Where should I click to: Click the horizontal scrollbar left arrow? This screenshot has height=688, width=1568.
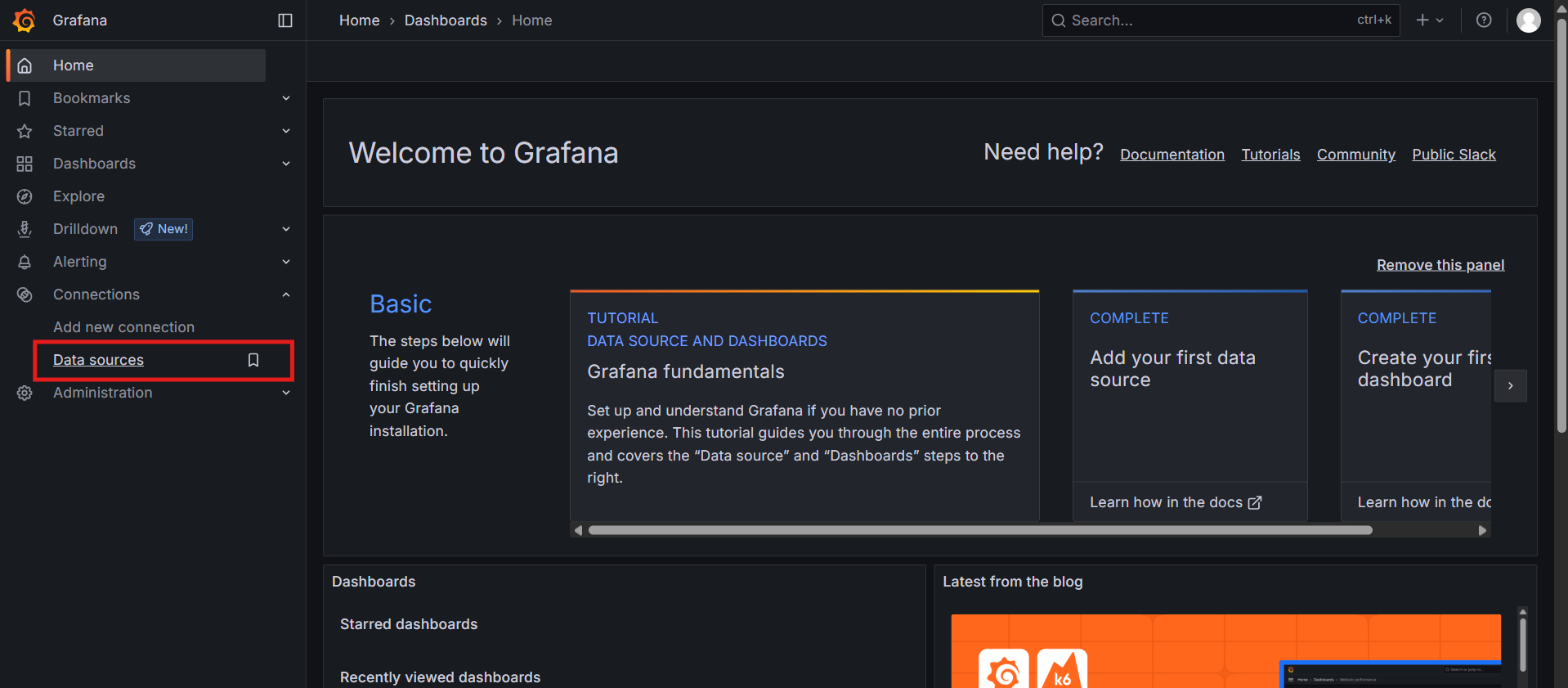578,530
